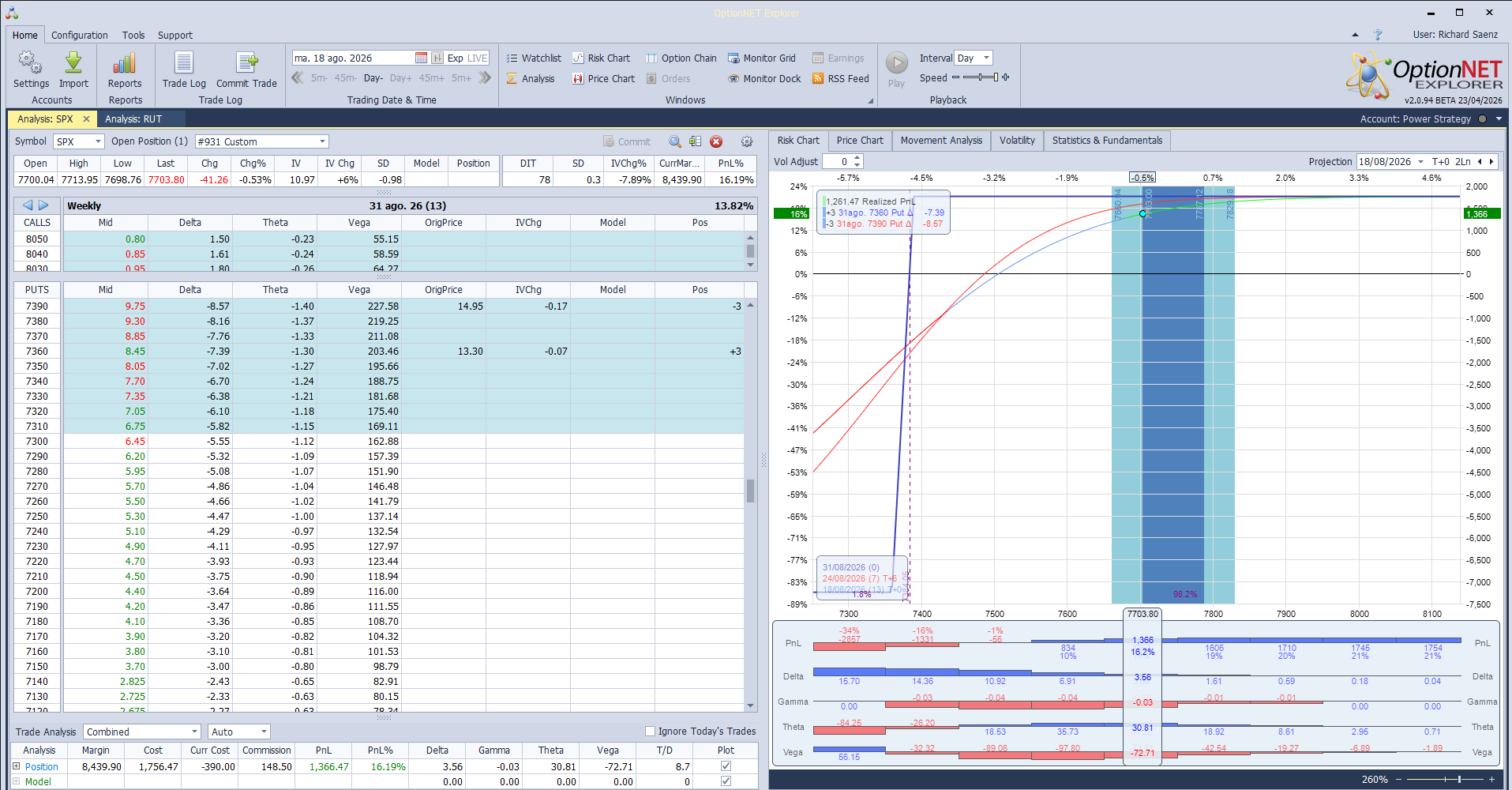This screenshot has height=790, width=1512.
Task: Step forward one day with Day+
Action: point(400,78)
